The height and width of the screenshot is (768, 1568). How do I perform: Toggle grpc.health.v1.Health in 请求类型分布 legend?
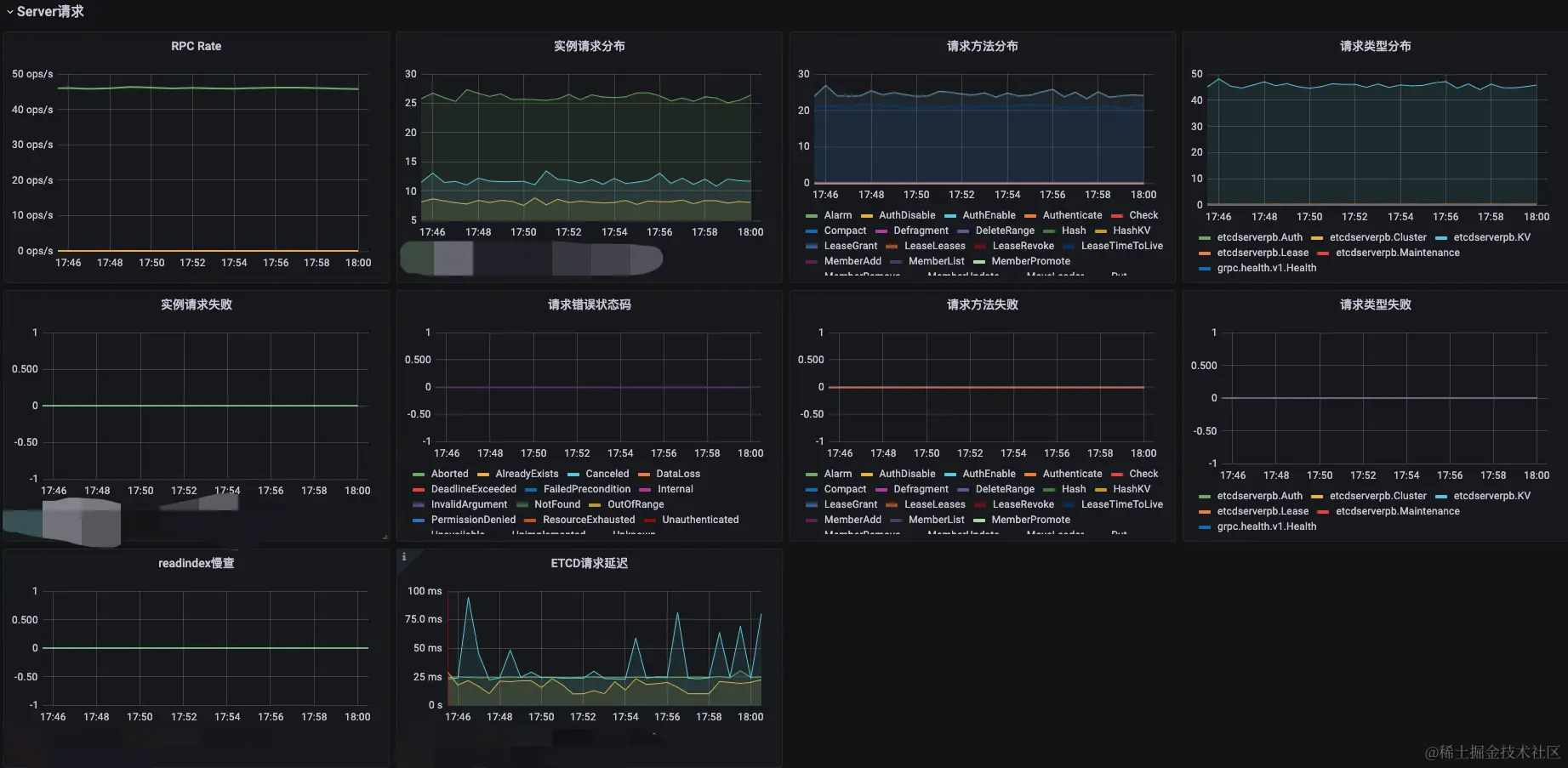tap(1266, 268)
